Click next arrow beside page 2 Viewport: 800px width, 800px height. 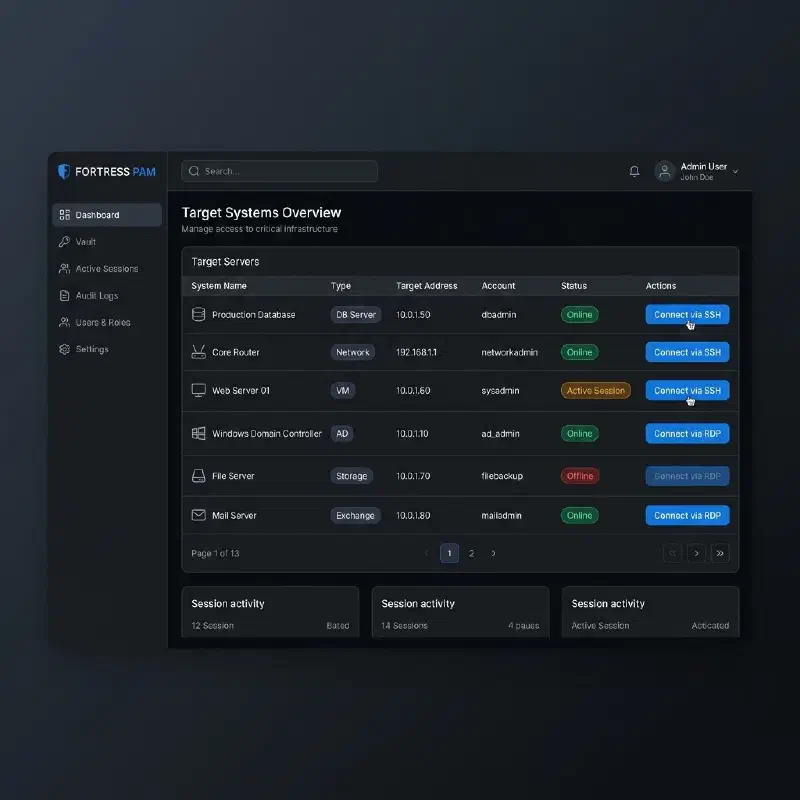point(493,553)
